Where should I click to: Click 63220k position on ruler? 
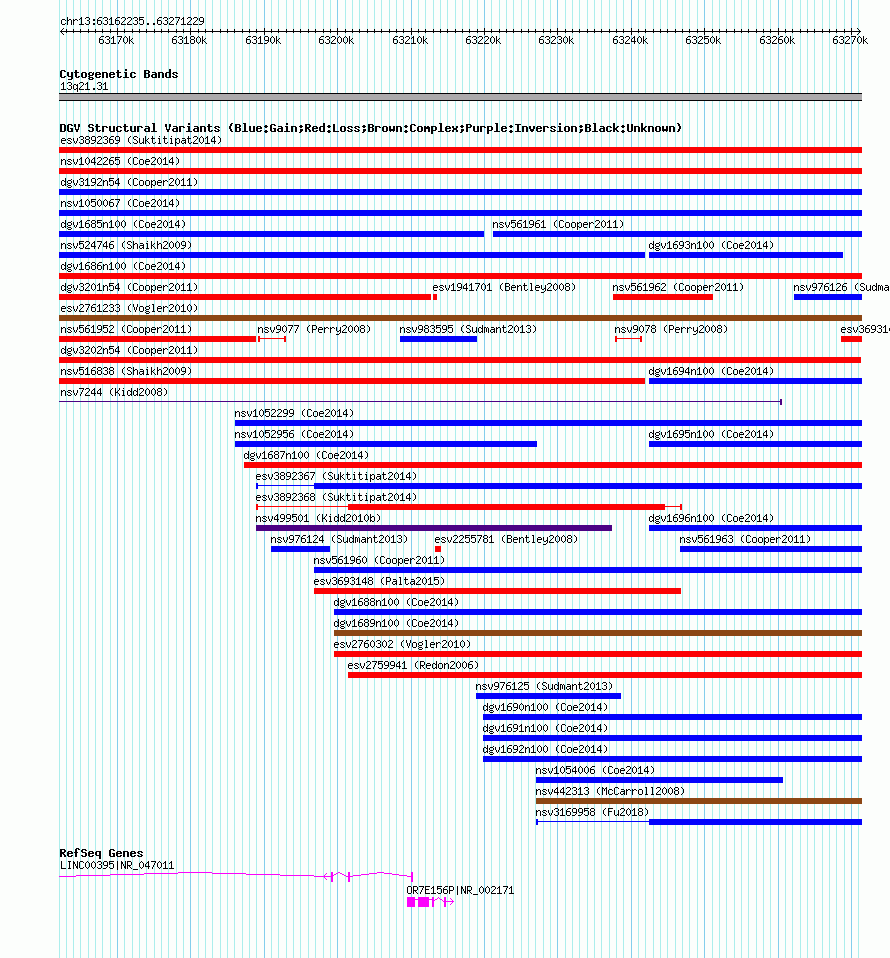483,40
